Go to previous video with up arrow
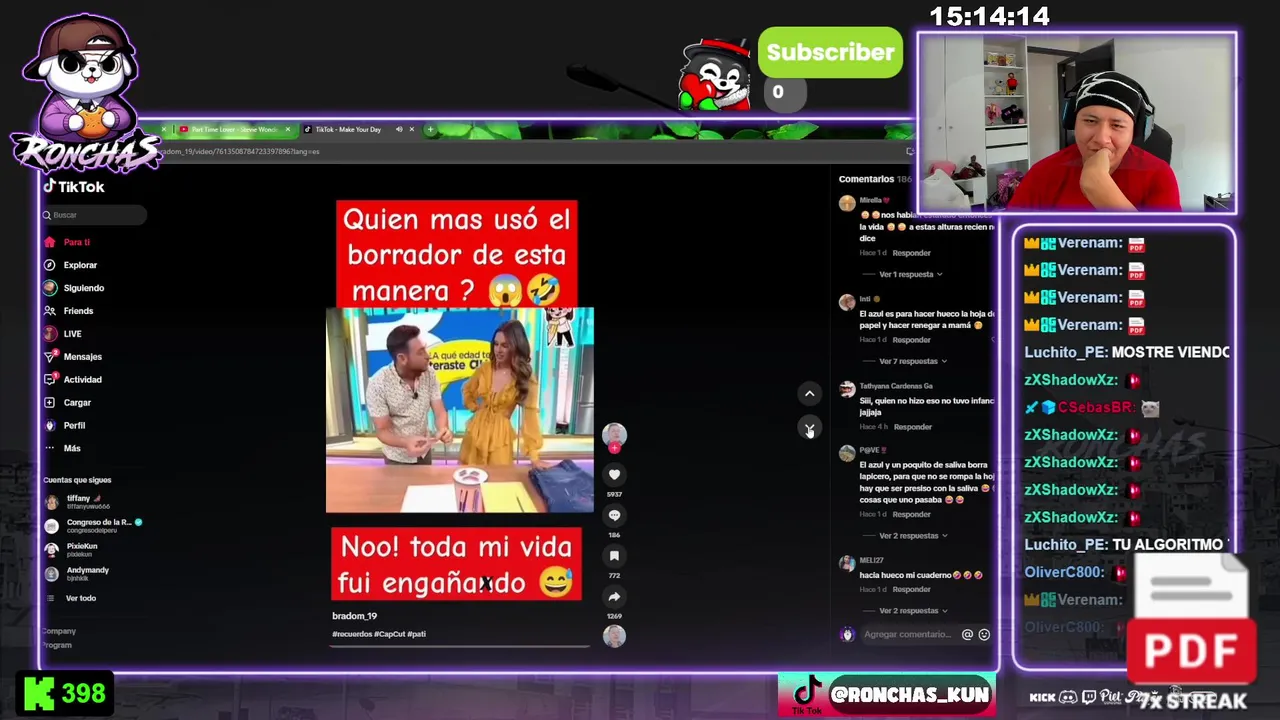1280x720 pixels. click(x=810, y=393)
